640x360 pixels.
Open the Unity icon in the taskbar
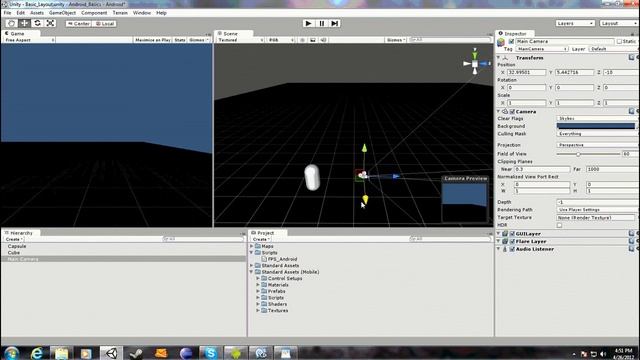click(111, 353)
